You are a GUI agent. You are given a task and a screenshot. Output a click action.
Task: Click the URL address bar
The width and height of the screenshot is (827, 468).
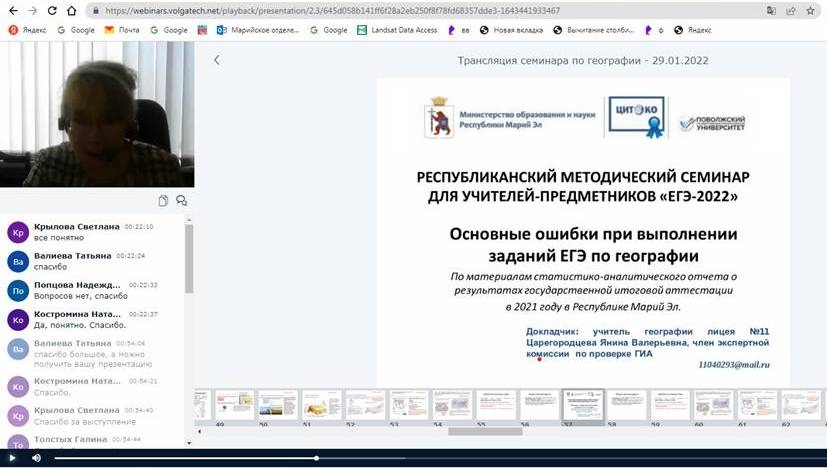[400, 10]
